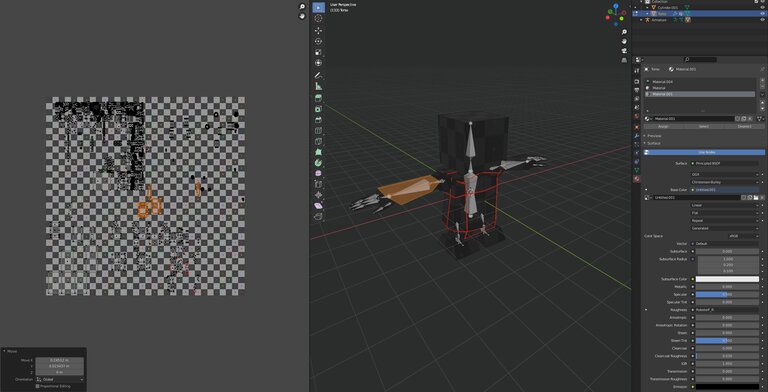
Task: Open the Repeat extension dropdown
Action: coord(725,220)
